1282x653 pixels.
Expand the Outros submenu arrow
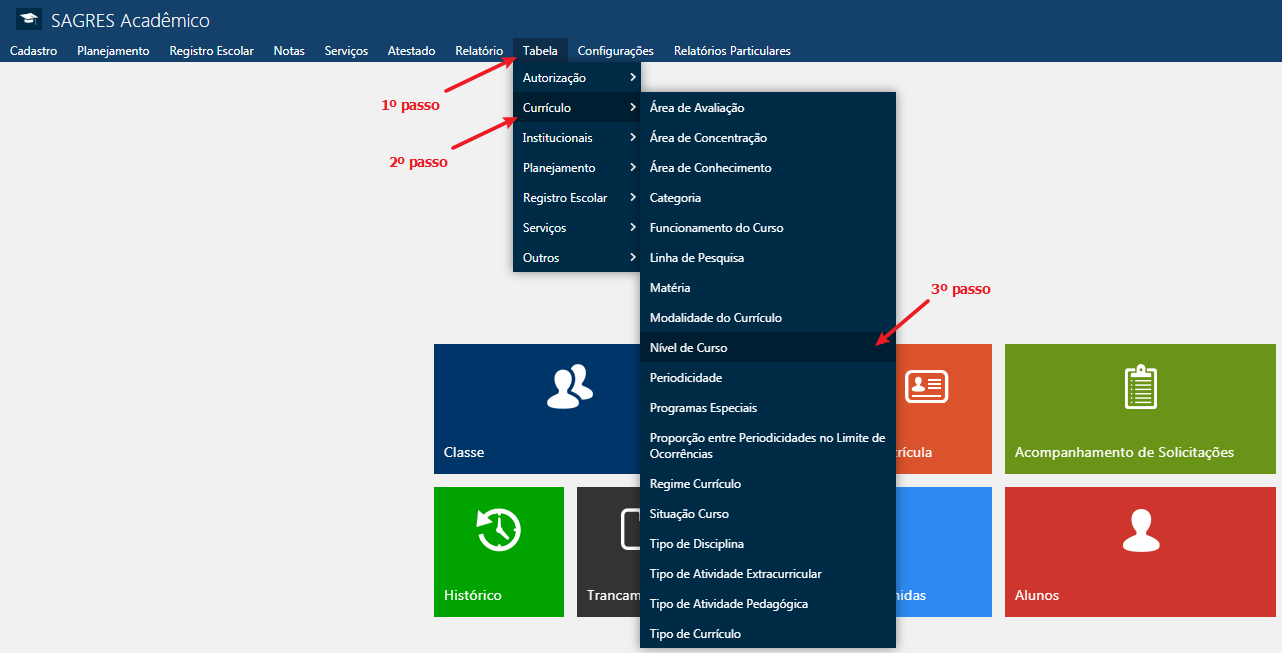click(632, 258)
